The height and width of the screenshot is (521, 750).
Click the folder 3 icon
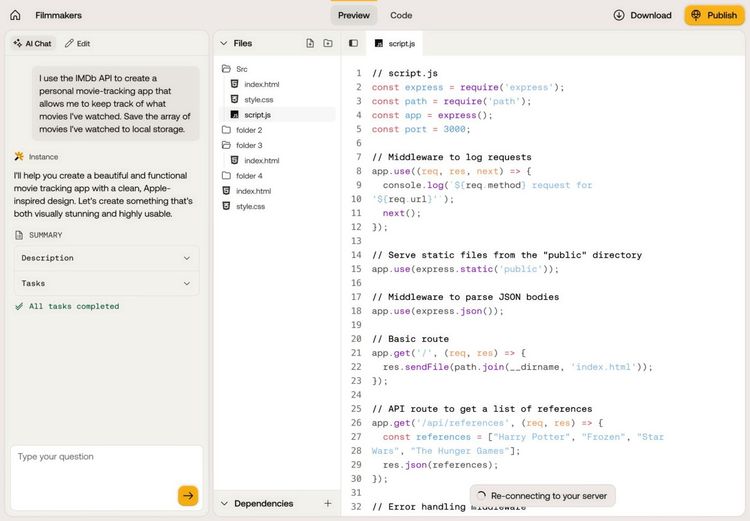[226, 145]
